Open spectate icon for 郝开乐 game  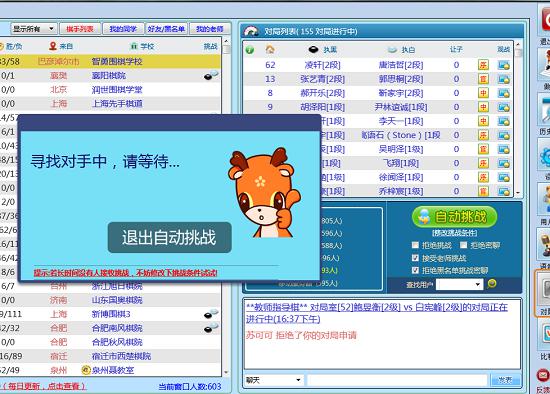pyautogui.click(x=503, y=93)
